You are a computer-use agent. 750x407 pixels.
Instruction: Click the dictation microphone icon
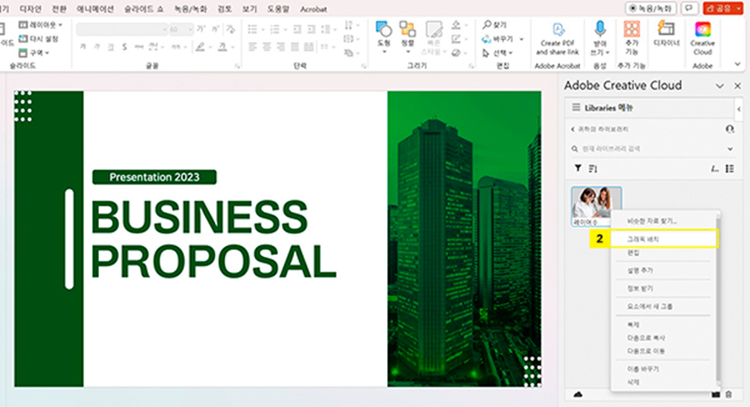(601, 29)
